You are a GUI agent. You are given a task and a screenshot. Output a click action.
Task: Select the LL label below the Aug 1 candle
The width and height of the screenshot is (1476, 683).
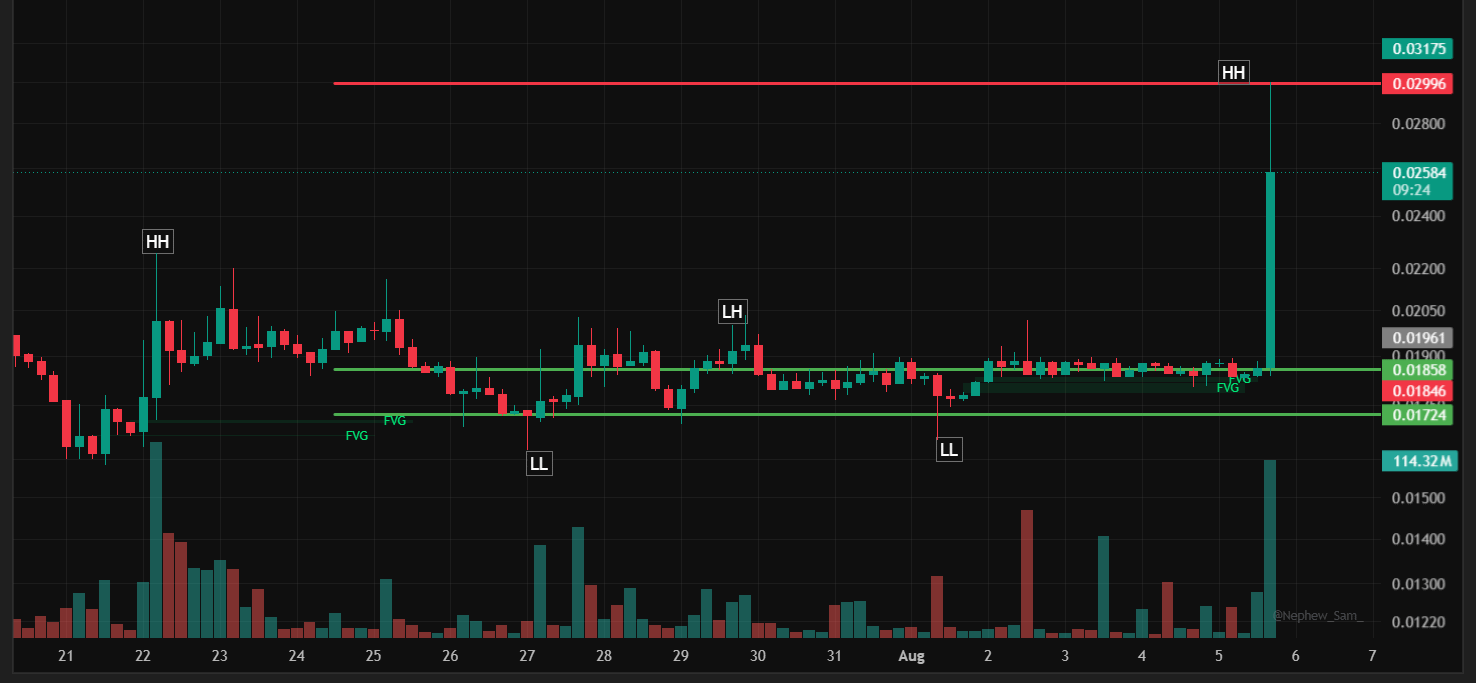(x=948, y=450)
